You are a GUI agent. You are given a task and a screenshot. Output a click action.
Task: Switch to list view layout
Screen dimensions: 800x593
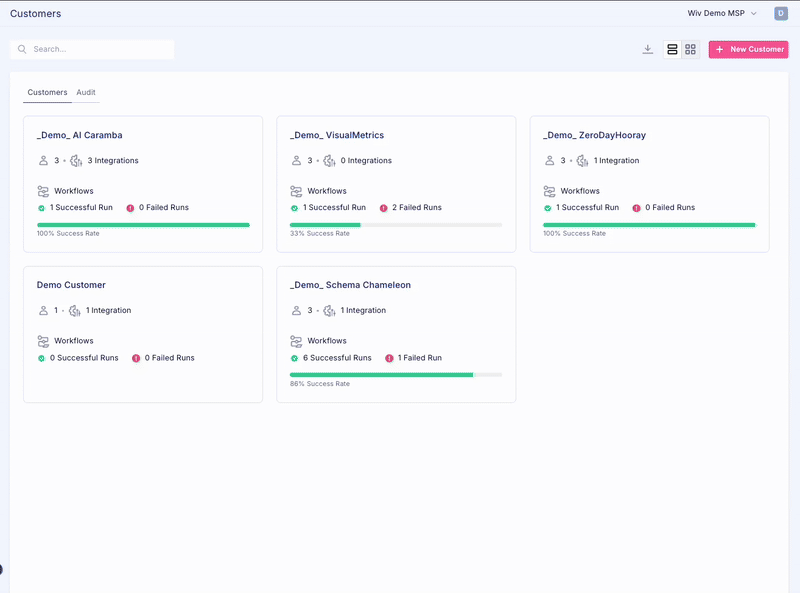pyautogui.click(x=672, y=49)
